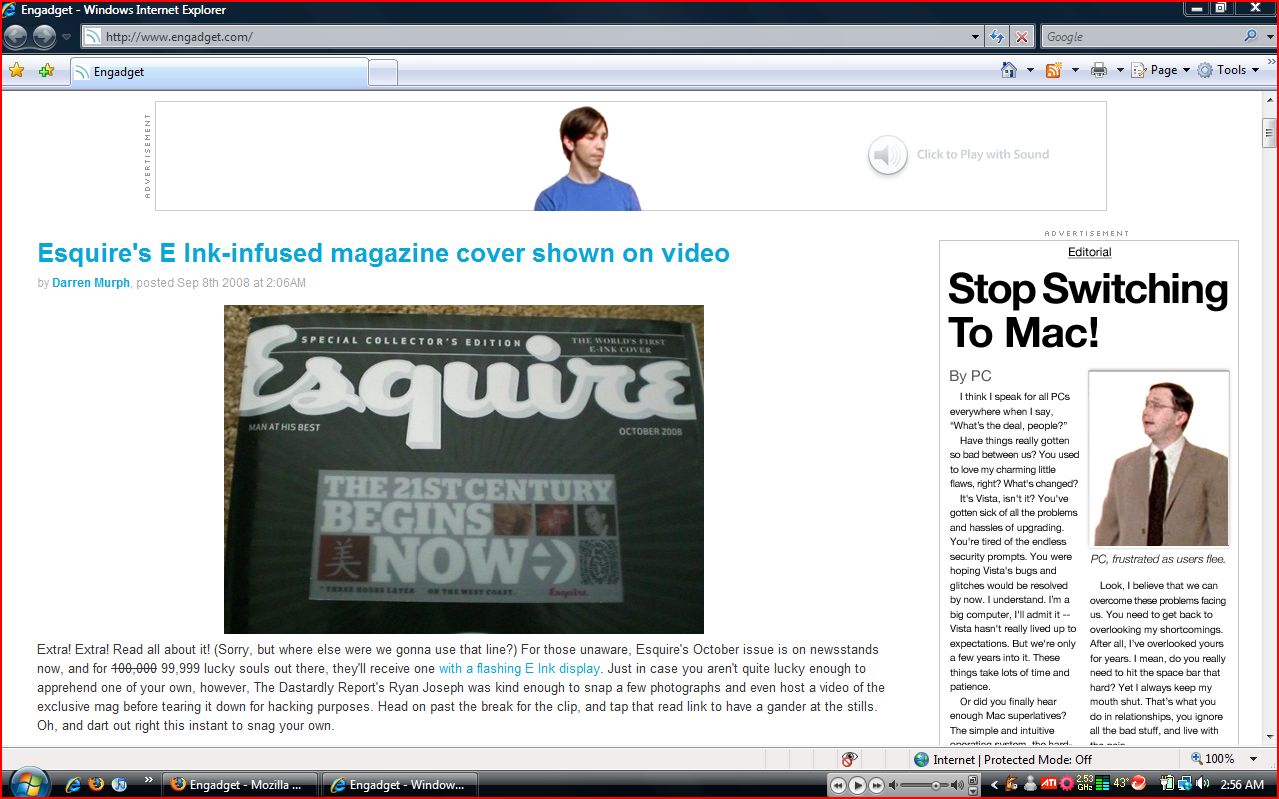Click the power battery tray icon
The width and height of the screenshot is (1279, 799).
click(x=1167, y=784)
